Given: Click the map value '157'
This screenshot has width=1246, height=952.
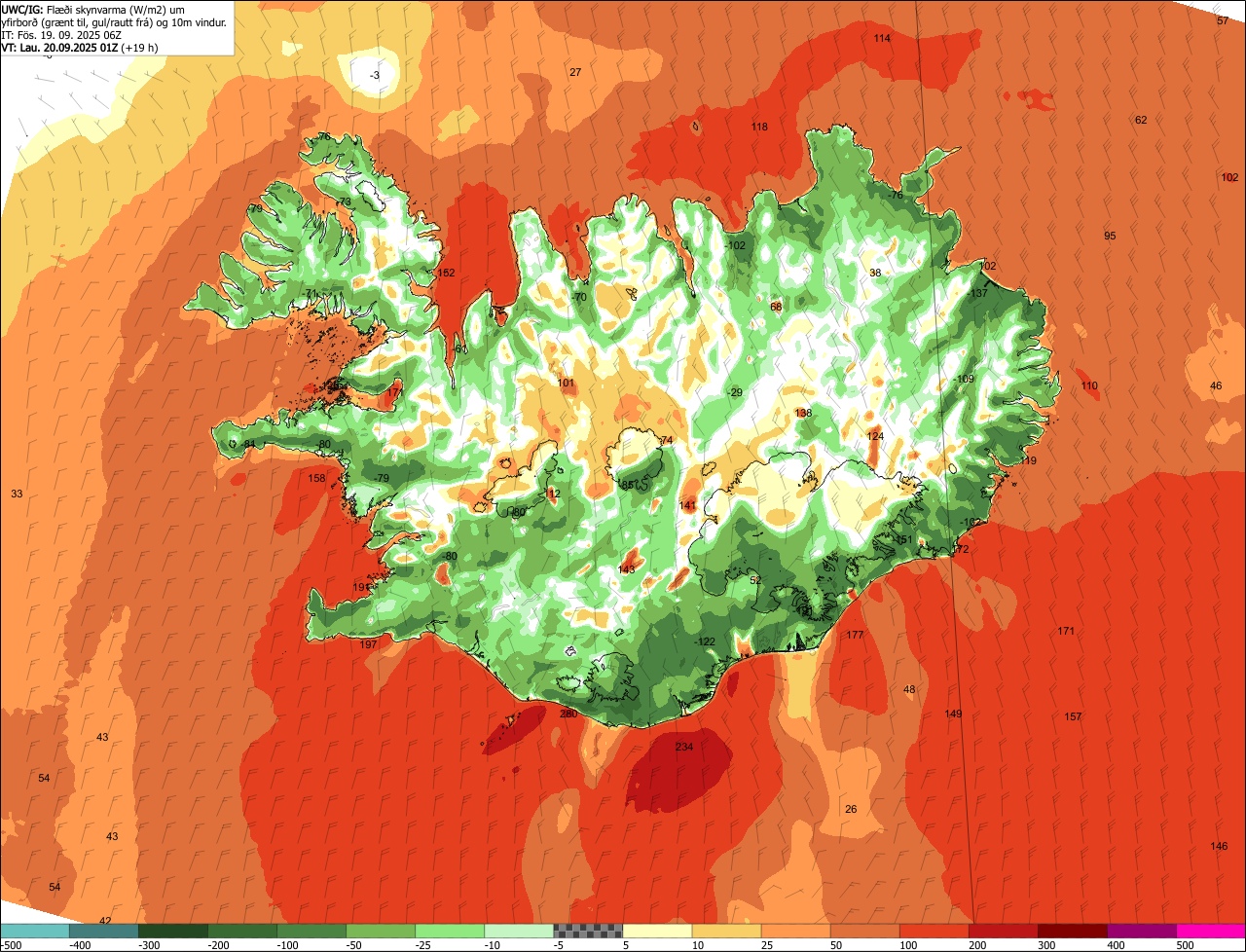Looking at the screenshot, I should 1073,716.
